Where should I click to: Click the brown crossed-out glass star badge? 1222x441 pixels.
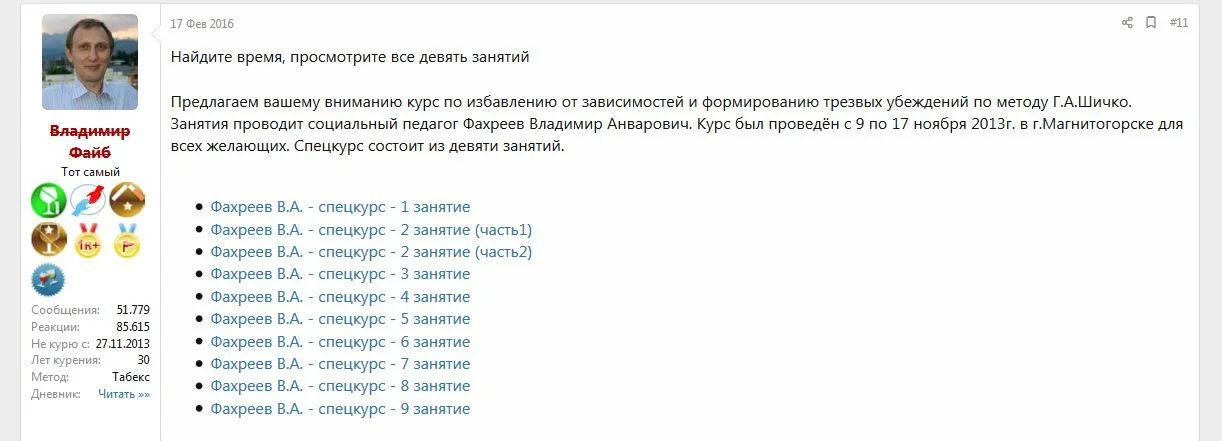click(48, 241)
